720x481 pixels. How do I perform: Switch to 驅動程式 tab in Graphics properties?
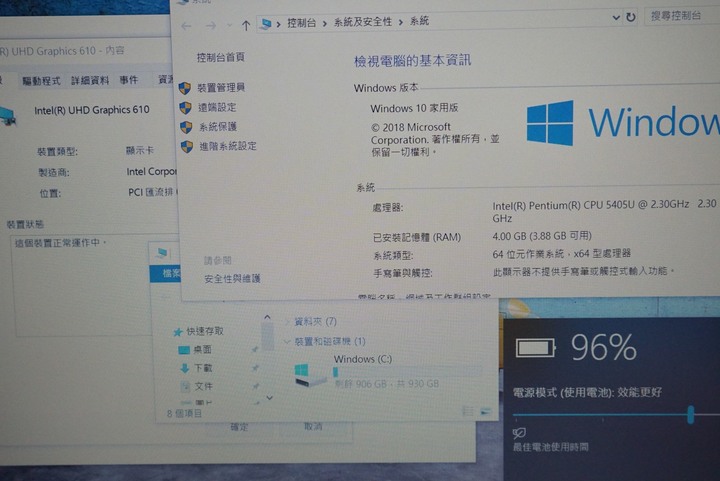pyautogui.click(x=41, y=81)
